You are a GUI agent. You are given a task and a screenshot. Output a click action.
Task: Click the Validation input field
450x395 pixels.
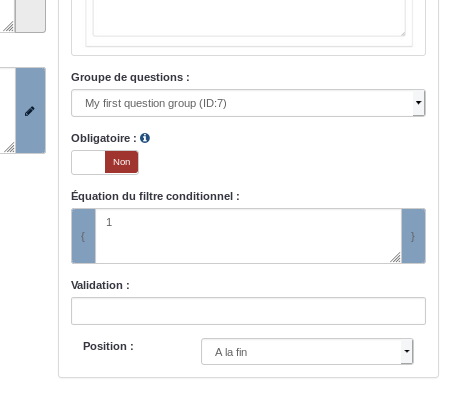tap(248, 311)
